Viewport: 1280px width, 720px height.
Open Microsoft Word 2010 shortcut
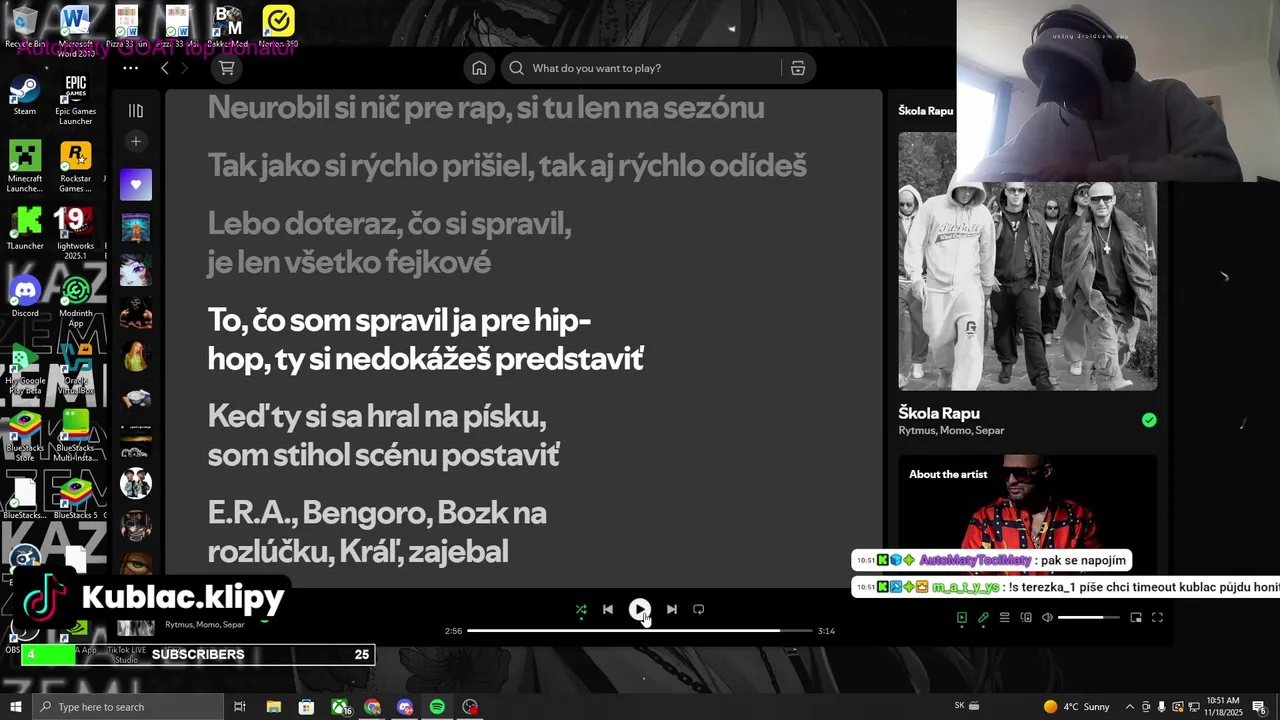coord(76,31)
